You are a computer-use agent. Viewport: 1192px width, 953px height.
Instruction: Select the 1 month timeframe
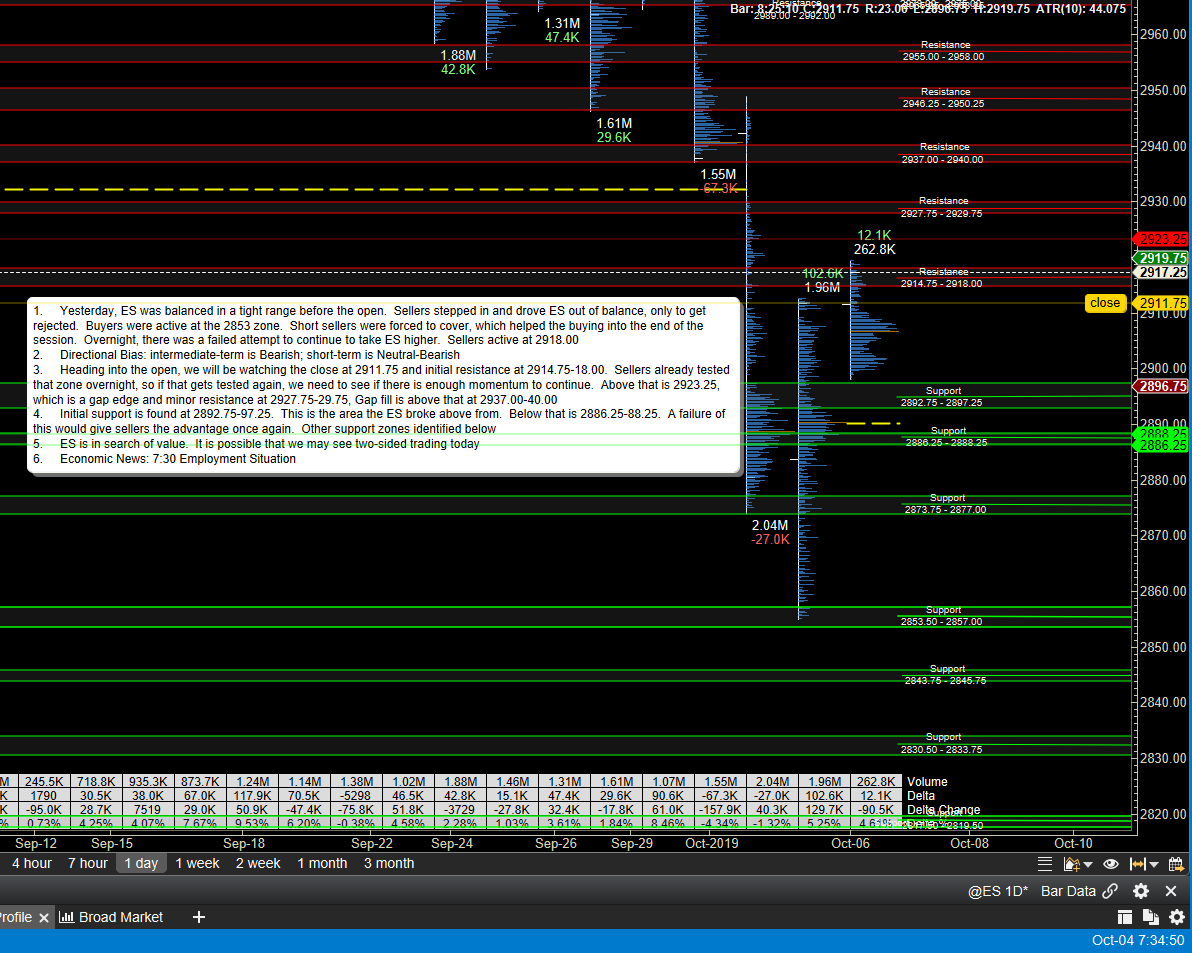[322, 863]
